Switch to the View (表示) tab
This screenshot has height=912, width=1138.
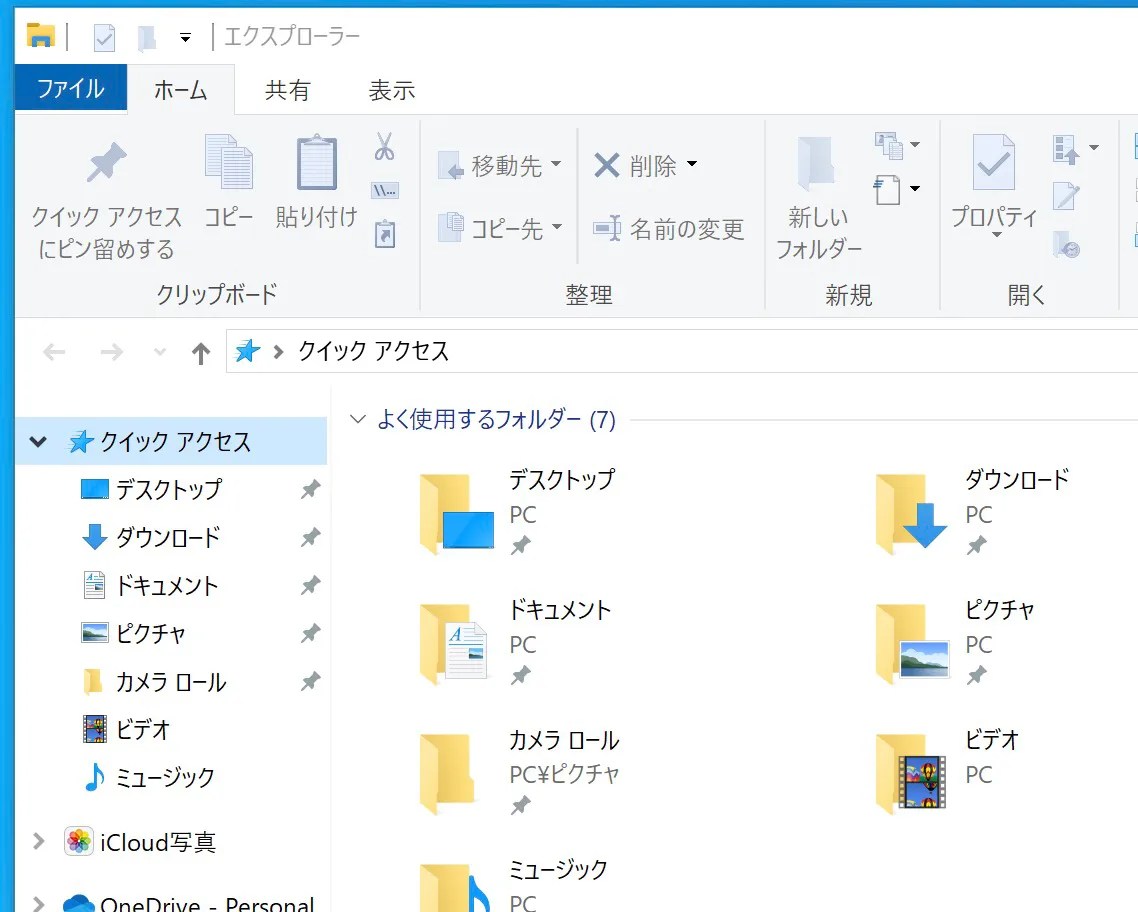[392, 90]
